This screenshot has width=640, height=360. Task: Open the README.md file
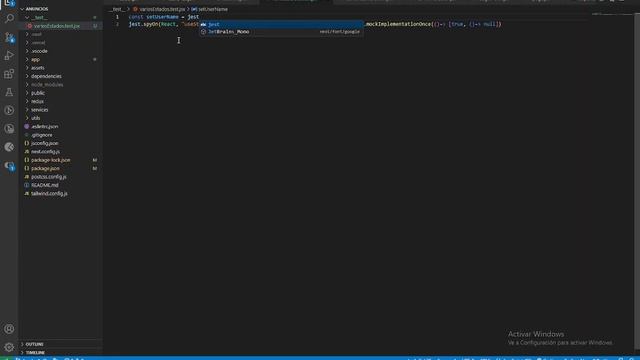(44, 185)
